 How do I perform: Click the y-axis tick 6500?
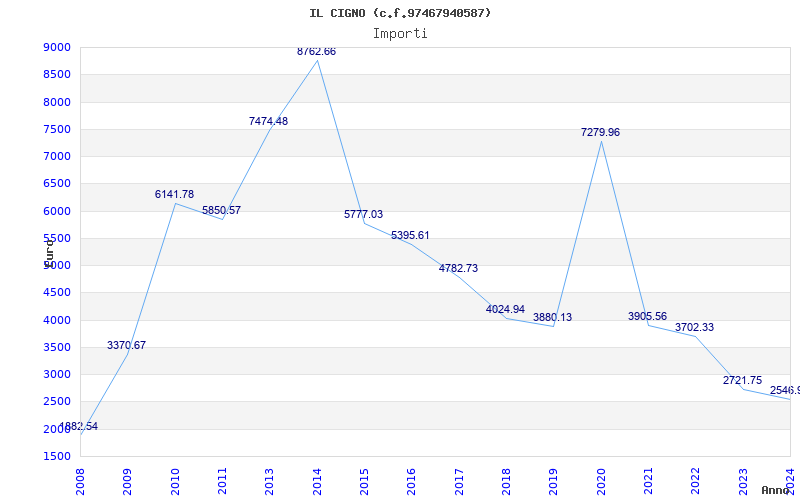coord(57,184)
